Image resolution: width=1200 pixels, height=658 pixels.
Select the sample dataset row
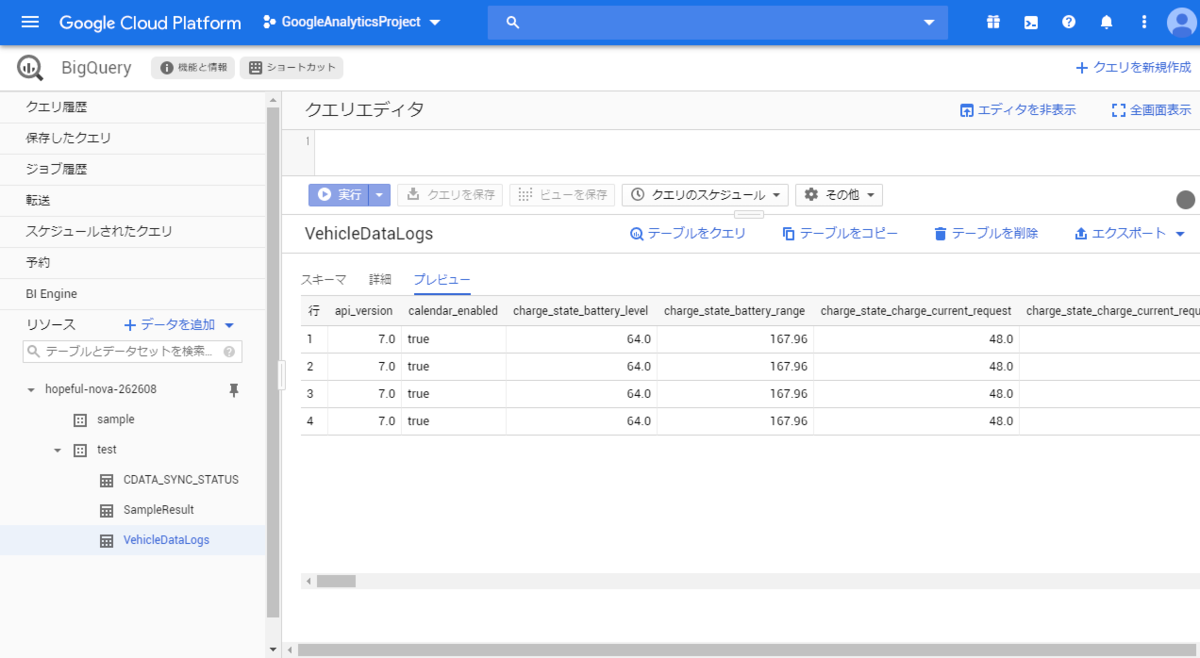click(x=133, y=420)
